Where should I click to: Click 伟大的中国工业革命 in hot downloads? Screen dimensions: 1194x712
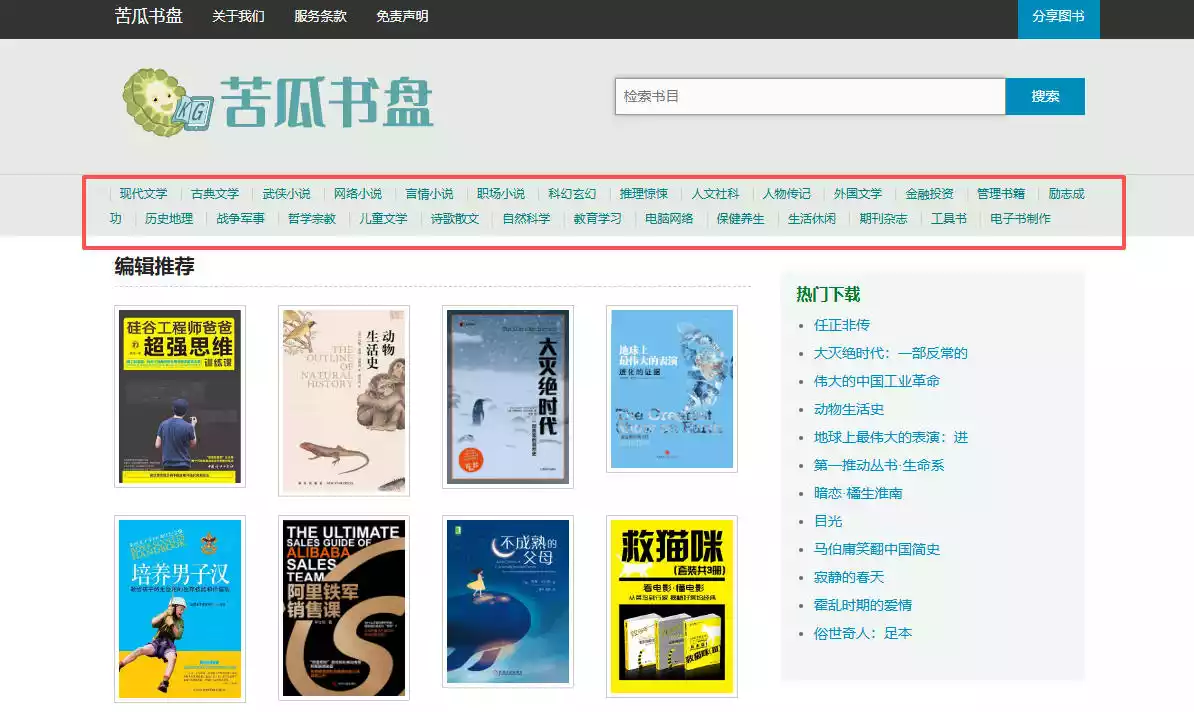876,382
